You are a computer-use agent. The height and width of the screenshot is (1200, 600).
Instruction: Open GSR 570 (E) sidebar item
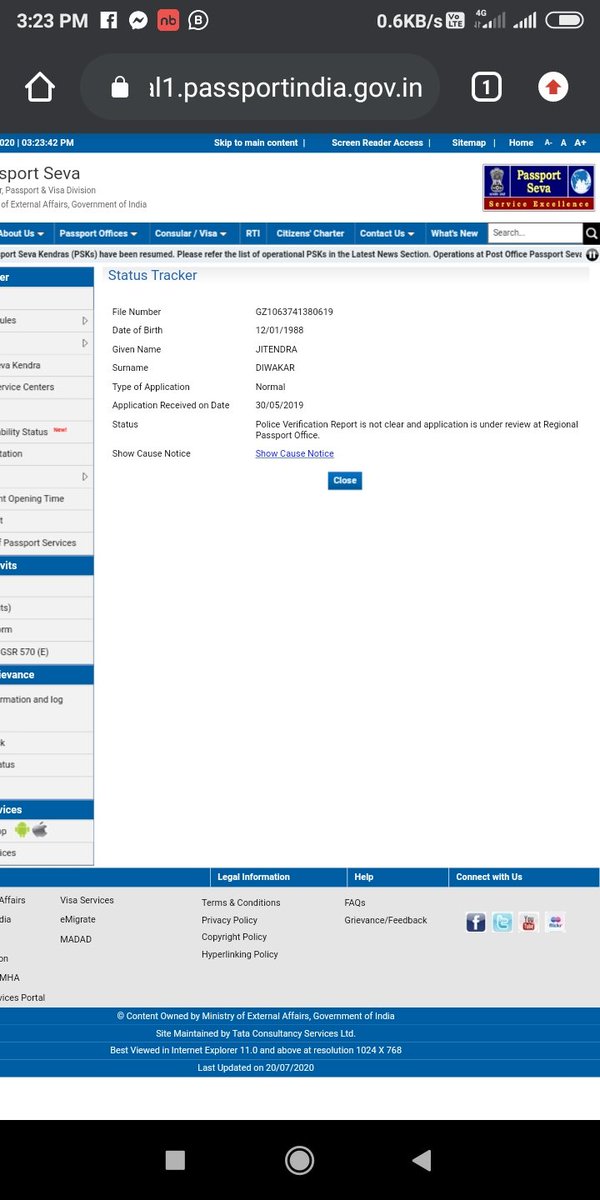[24, 652]
